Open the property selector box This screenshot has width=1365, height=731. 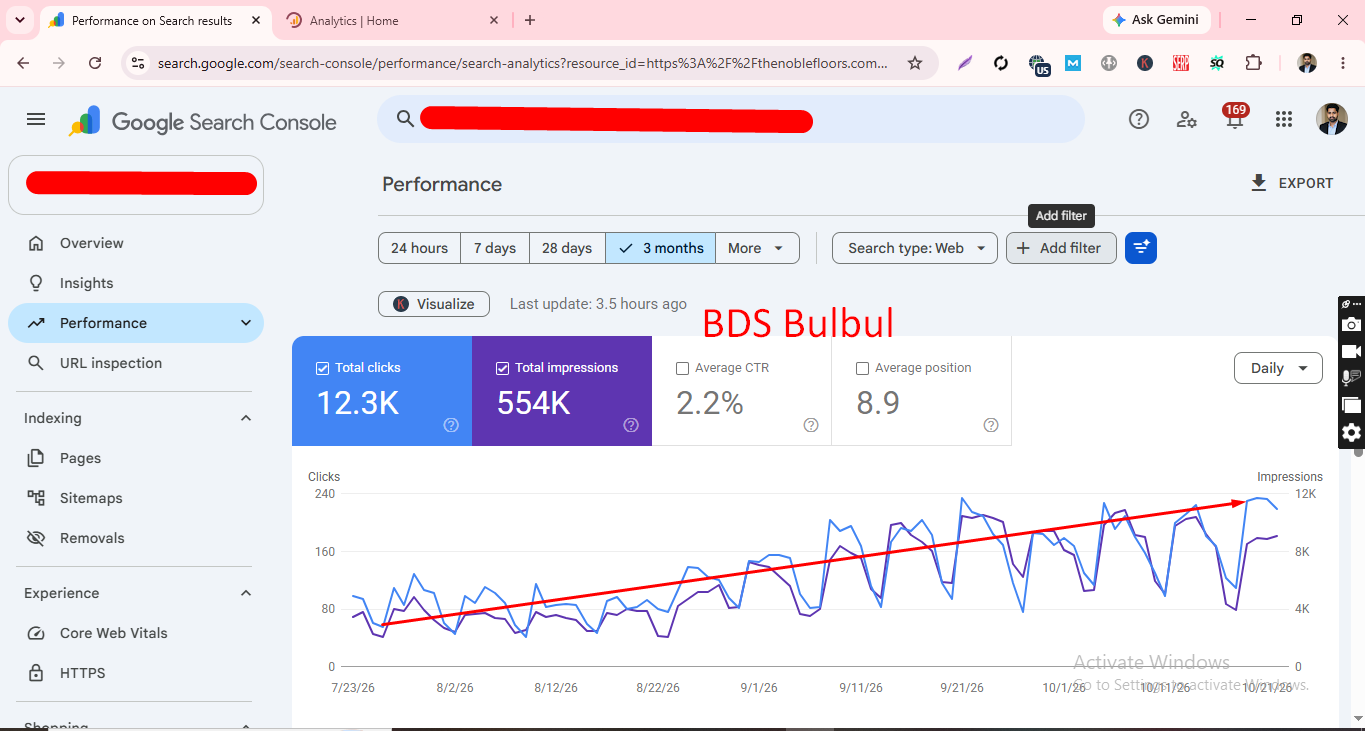[x=136, y=184]
